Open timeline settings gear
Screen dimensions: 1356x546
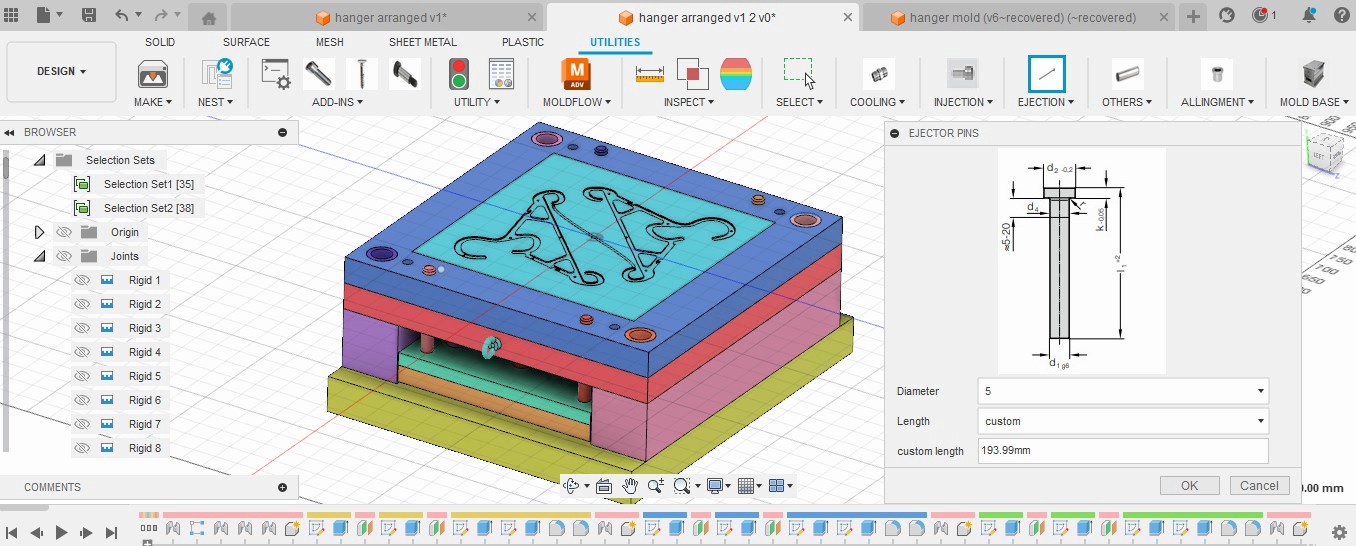[1340, 532]
